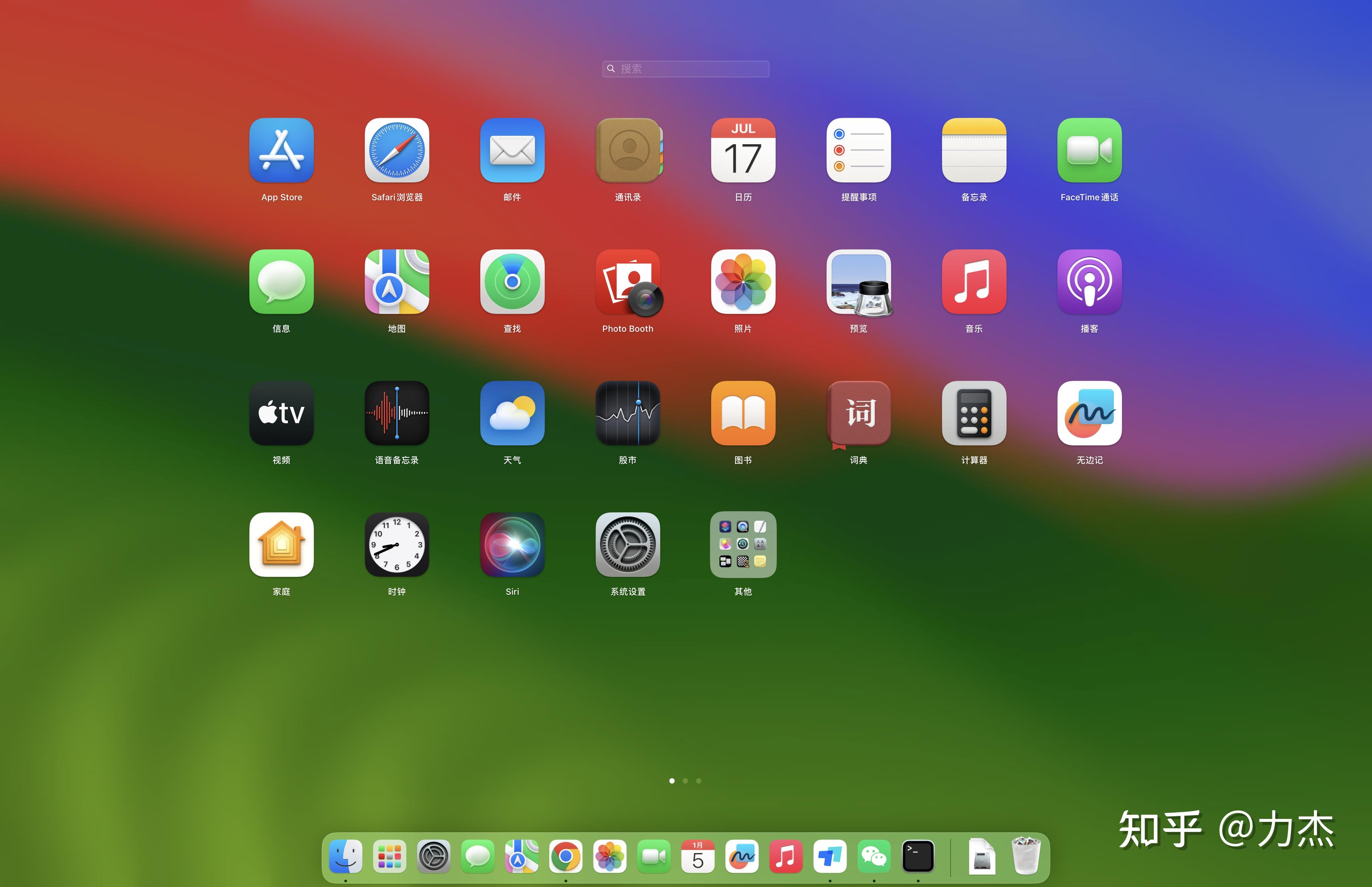The image size is (1372, 887).
Task: Launch 音乐 (Music) from the Launchpad grid
Action: [x=974, y=282]
